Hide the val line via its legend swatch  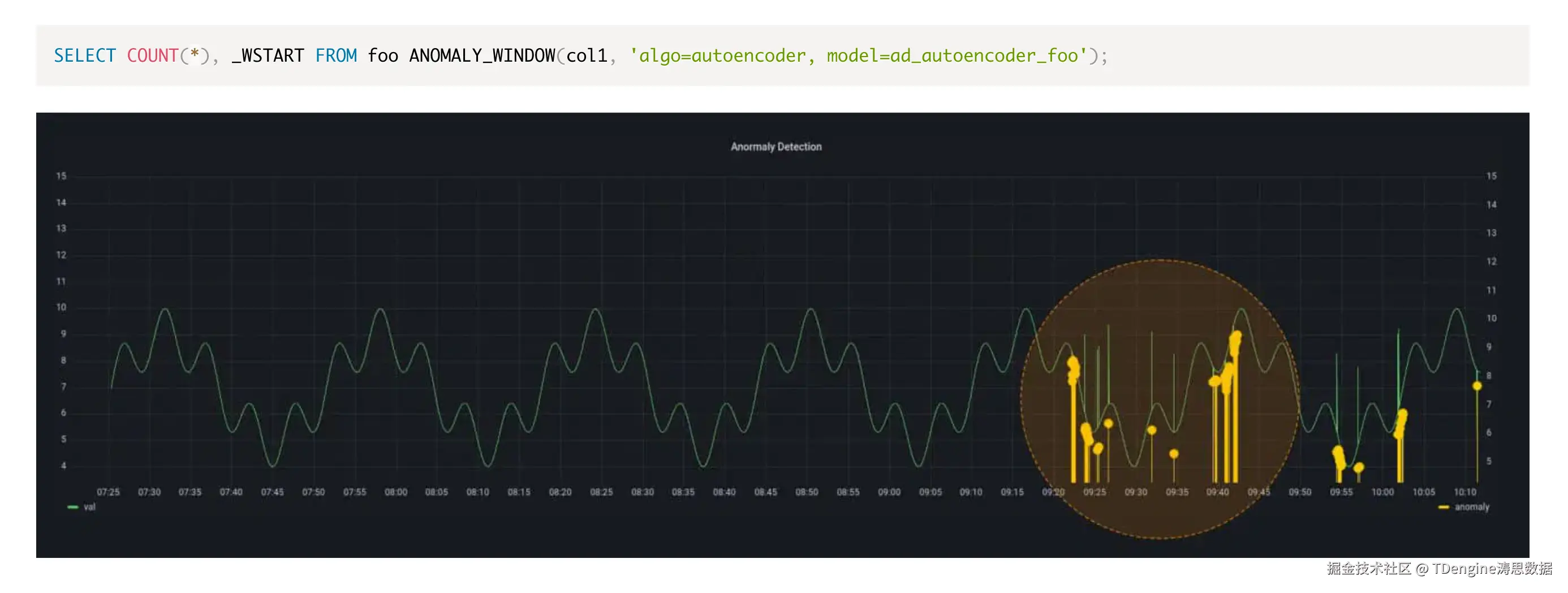[x=72, y=506]
